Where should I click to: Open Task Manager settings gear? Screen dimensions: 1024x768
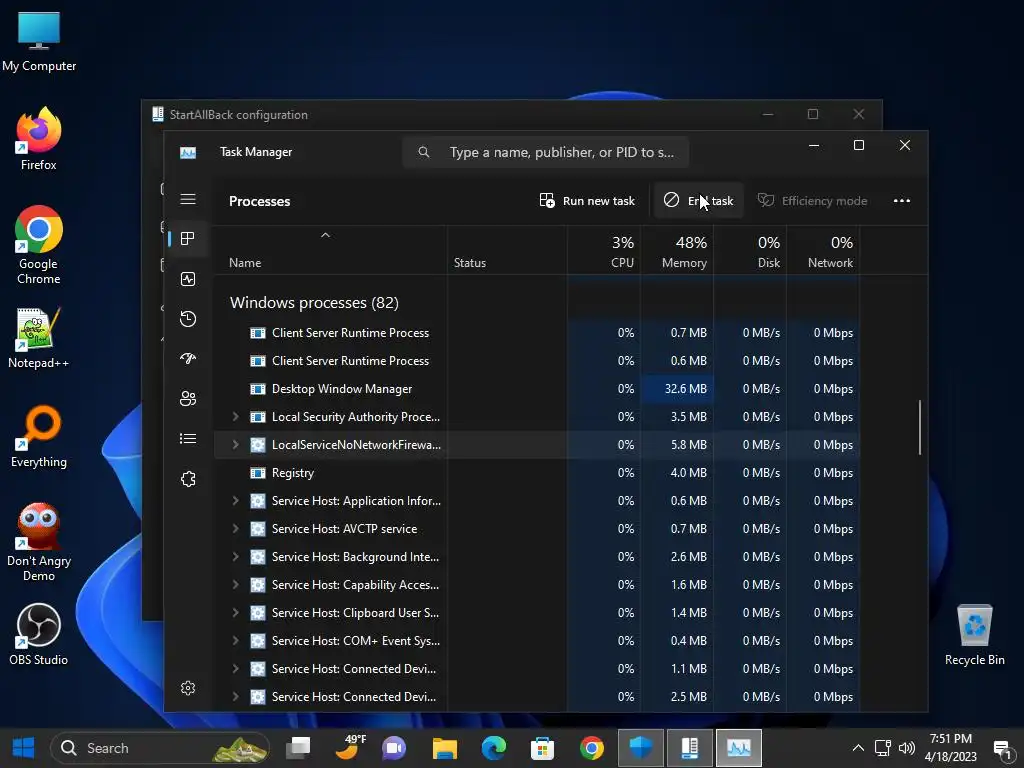[188, 688]
